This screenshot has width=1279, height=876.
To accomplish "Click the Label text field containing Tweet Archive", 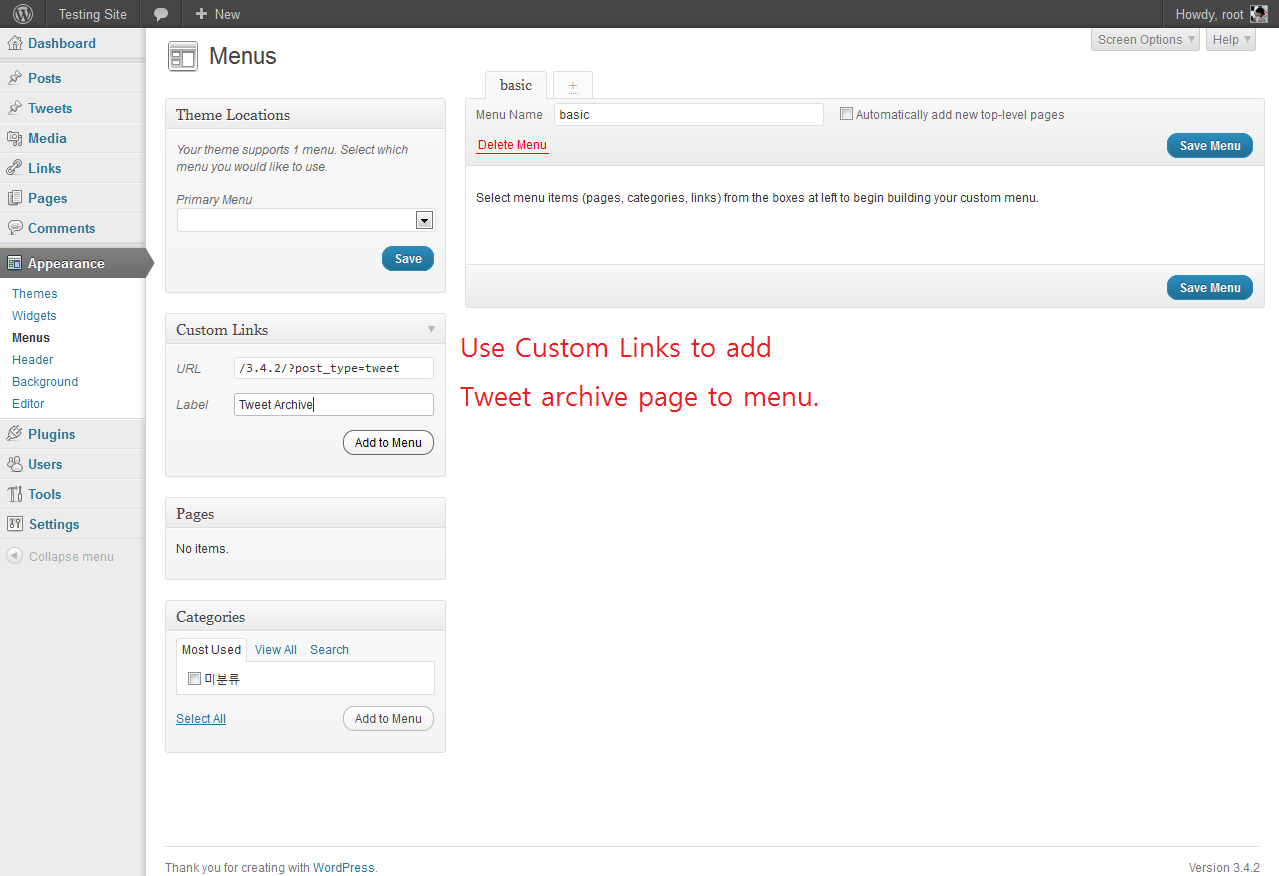I will click(334, 405).
